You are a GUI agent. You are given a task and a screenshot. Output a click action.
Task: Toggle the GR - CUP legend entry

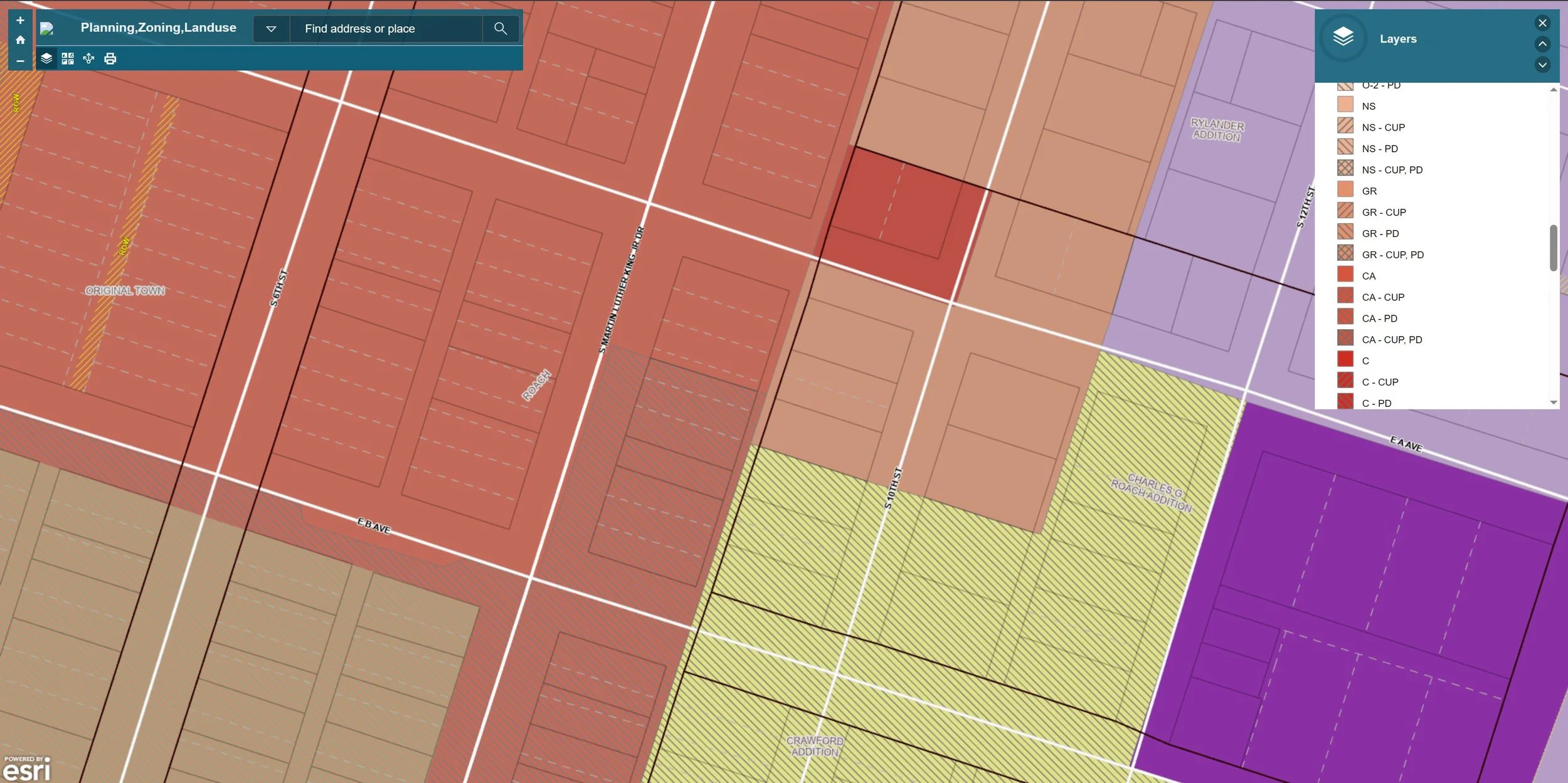tap(1383, 212)
